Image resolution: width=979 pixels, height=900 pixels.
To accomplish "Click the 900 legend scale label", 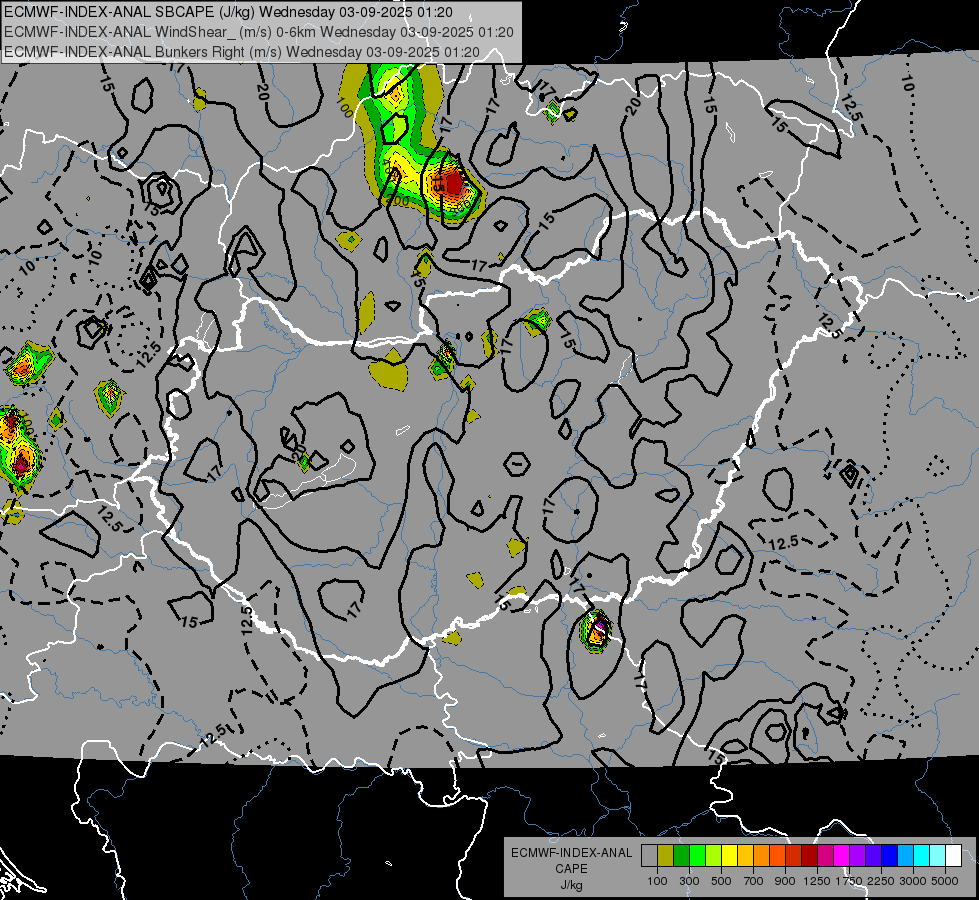I will point(785,881).
